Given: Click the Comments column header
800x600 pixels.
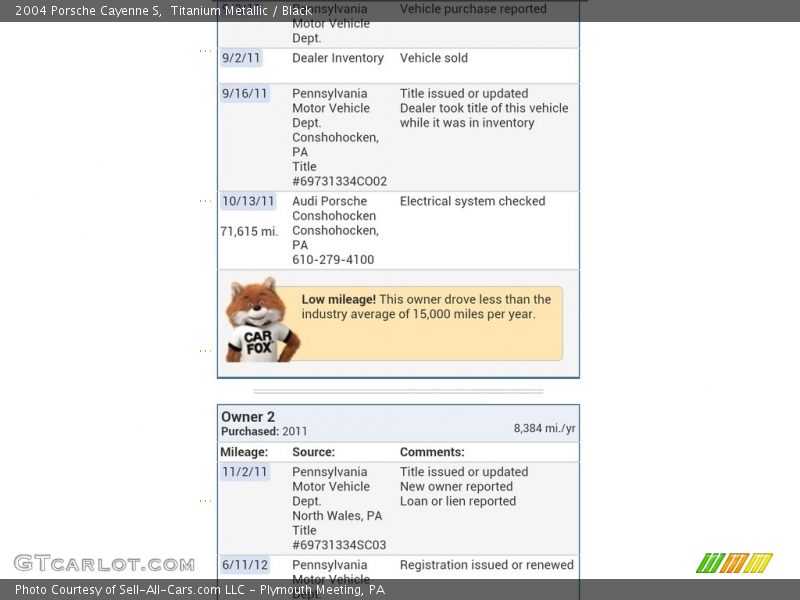Looking at the screenshot, I should (432, 452).
